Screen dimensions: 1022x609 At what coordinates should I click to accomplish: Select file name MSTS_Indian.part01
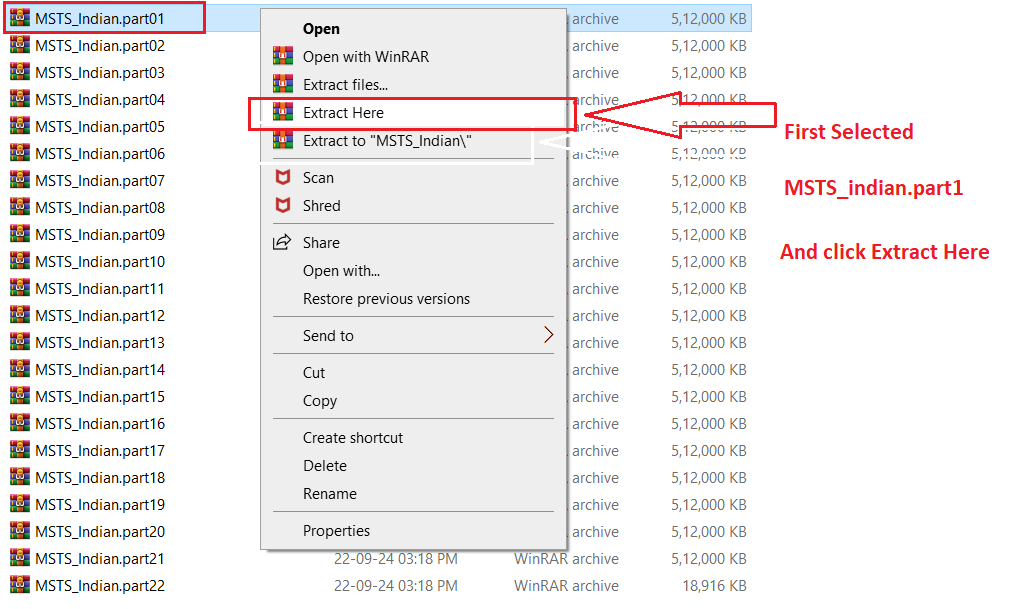(x=100, y=19)
